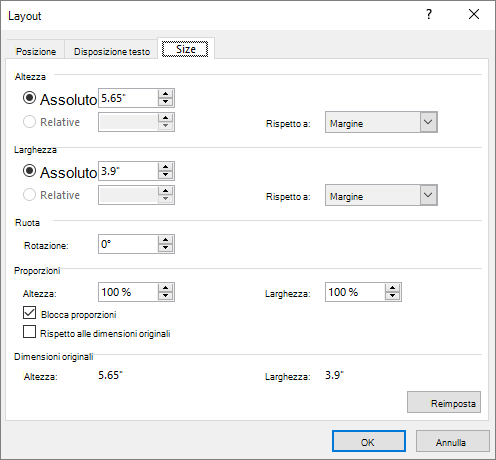Increase Proporzioni Altezza percent up arrow
496x460 pixels.
pyautogui.click(x=166, y=288)
